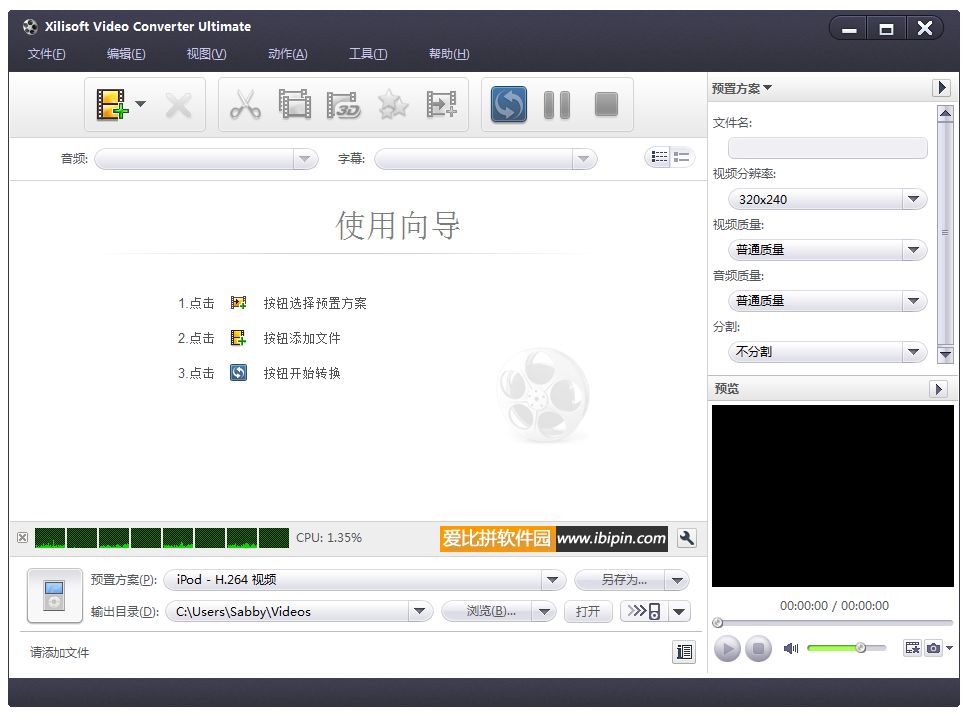Open the 帮助(H) menu
Image resolution: width=967 pixels, height=719 pixels.
click(x=450, y=54)
